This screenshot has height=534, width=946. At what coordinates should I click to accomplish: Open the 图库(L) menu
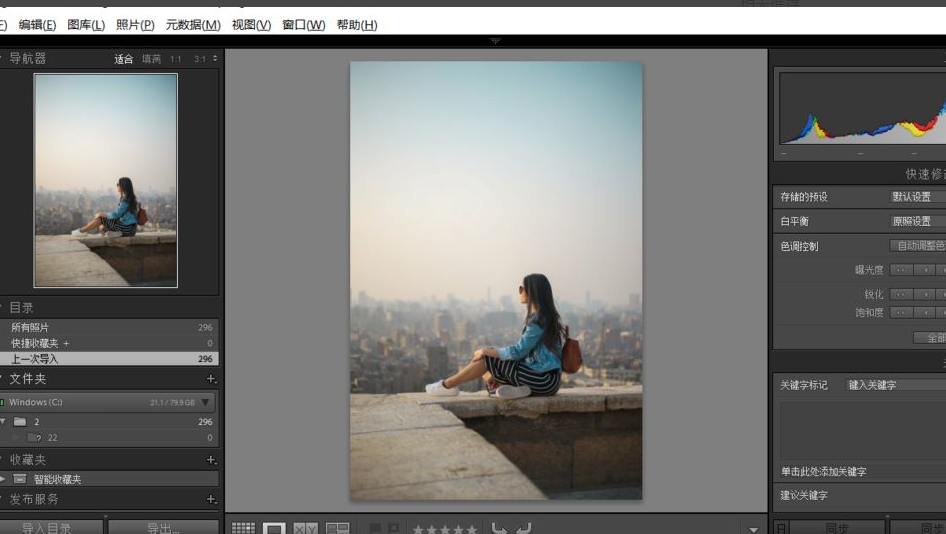[x=85, y=25]
